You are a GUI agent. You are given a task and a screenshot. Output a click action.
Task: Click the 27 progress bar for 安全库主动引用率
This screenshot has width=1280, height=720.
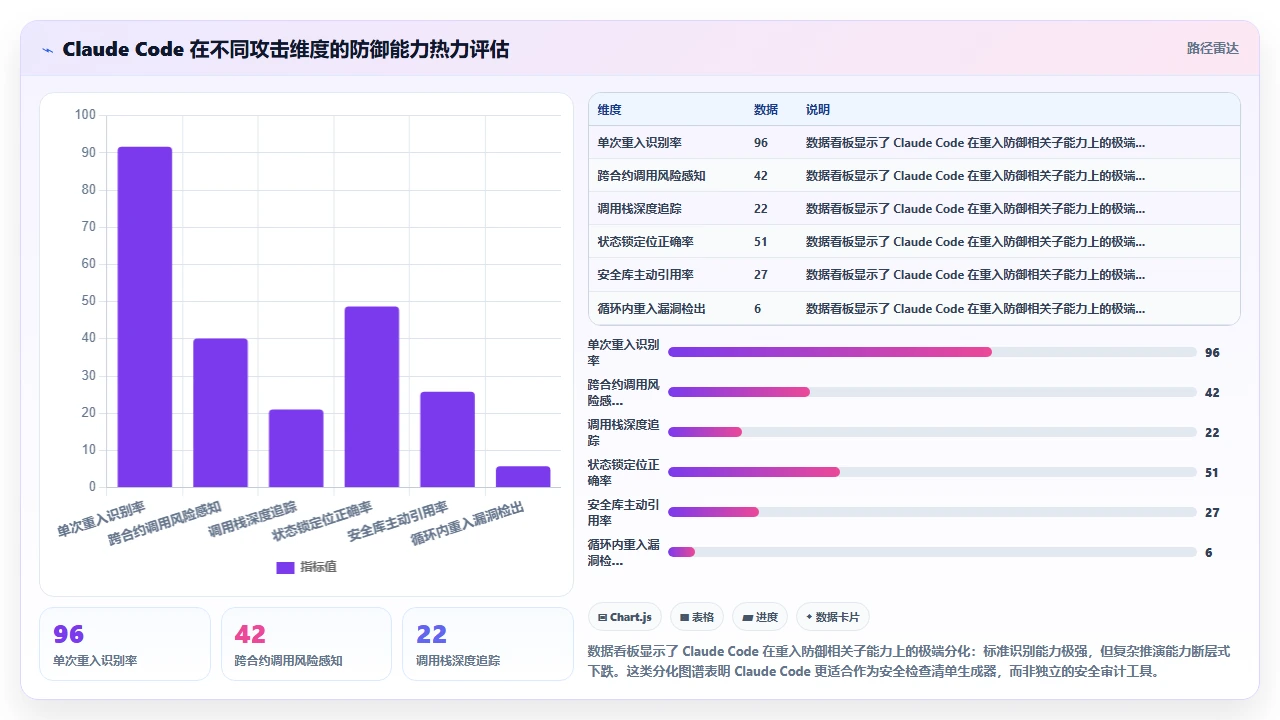click(932, 512)
